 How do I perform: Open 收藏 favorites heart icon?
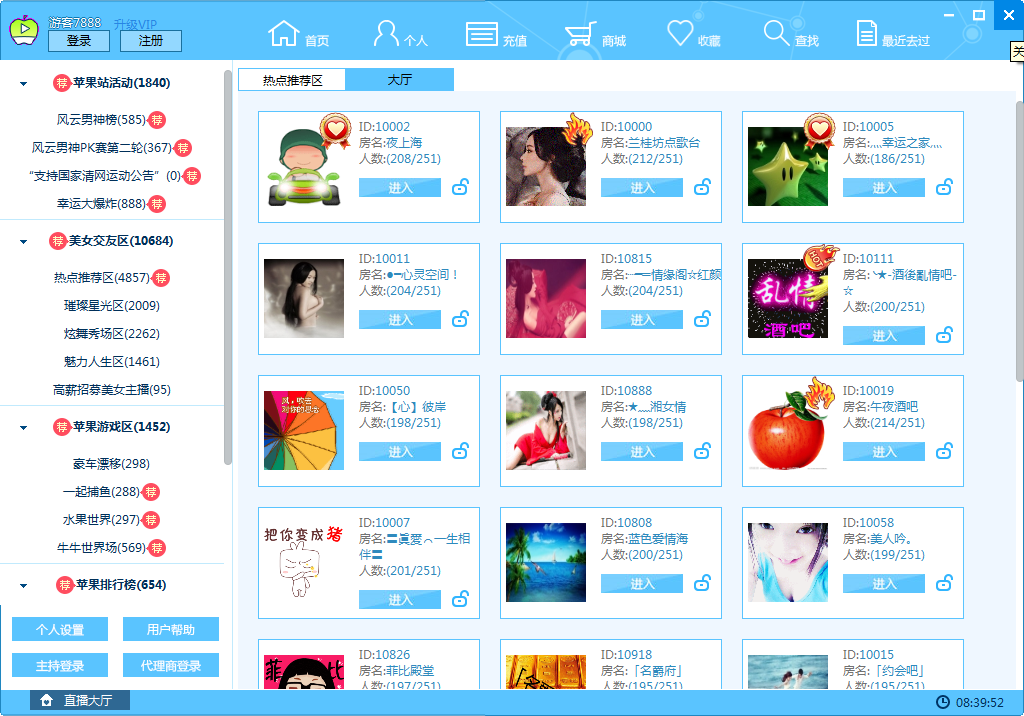tap(678, 32)
